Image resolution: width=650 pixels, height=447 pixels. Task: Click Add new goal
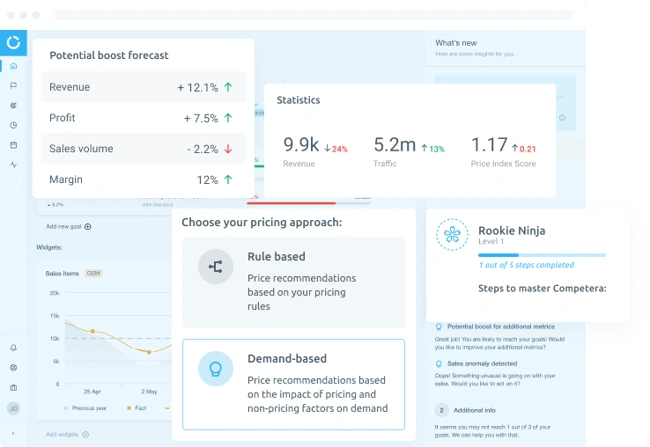pyautogui.click(x=68, y=227)
